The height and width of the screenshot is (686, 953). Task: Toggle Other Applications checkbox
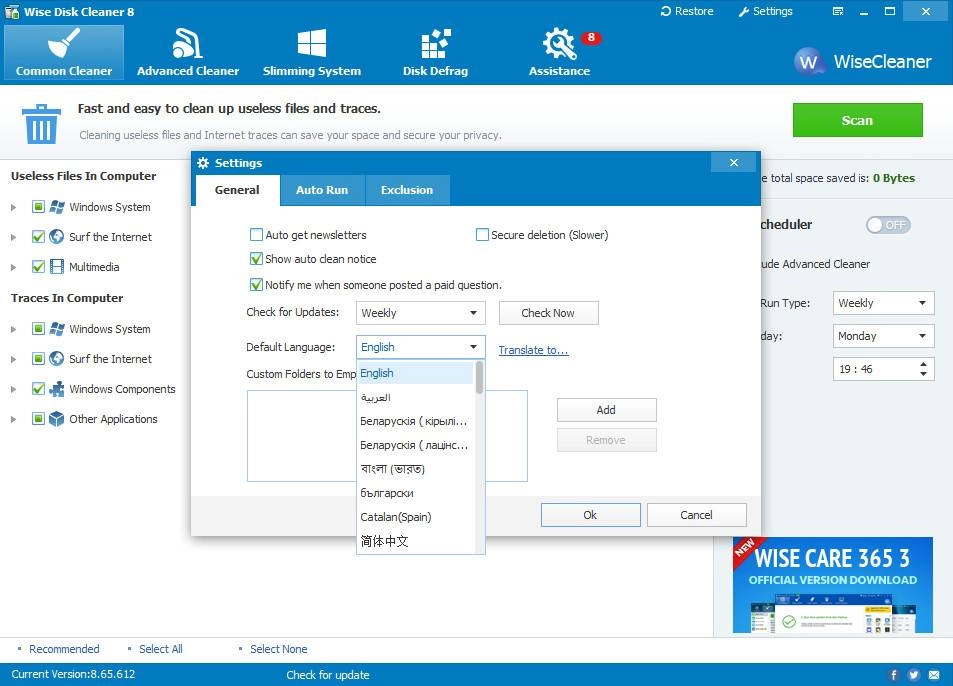pos(38,419)
